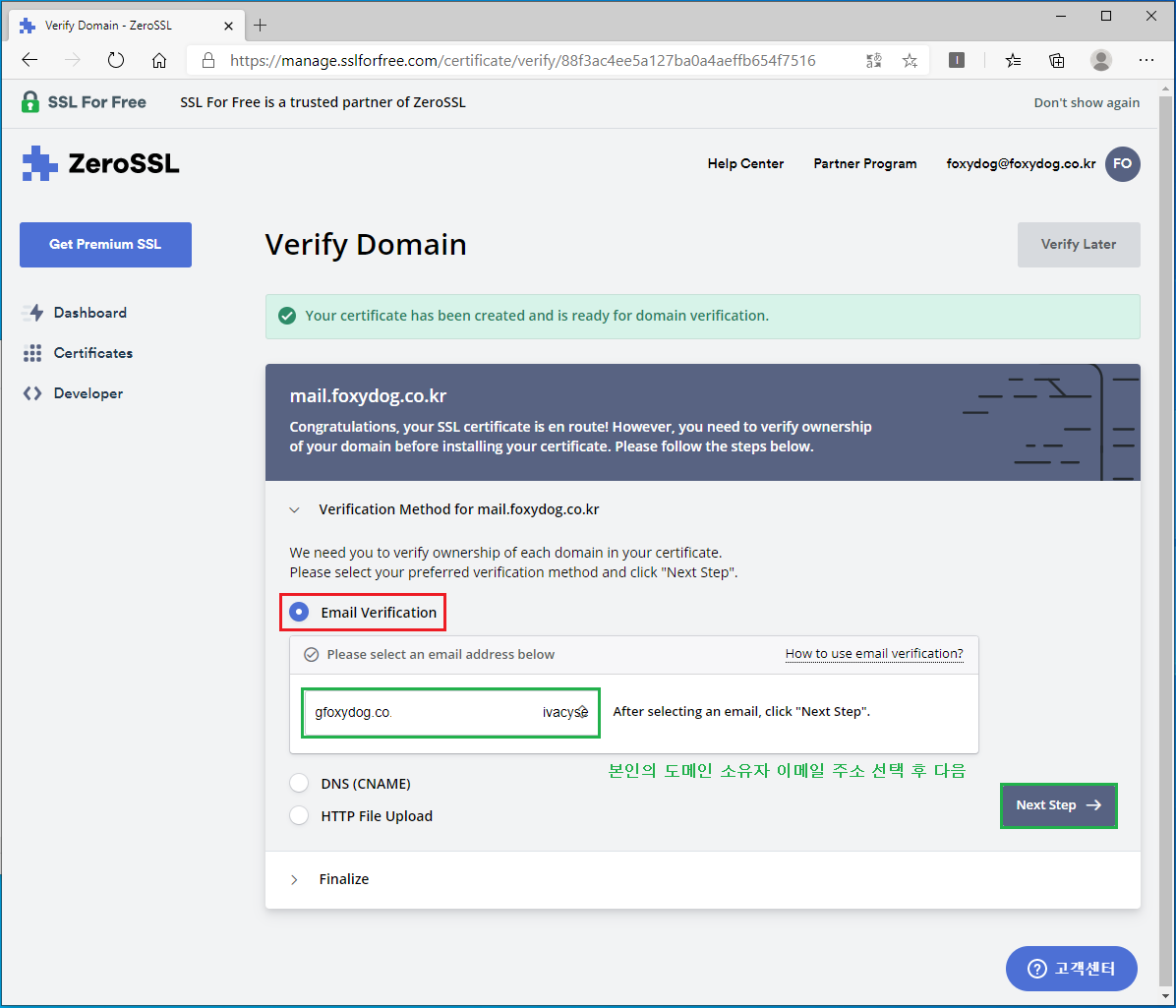Select Email Verification radio button
1176x1008 pixels.
(299, 612)
